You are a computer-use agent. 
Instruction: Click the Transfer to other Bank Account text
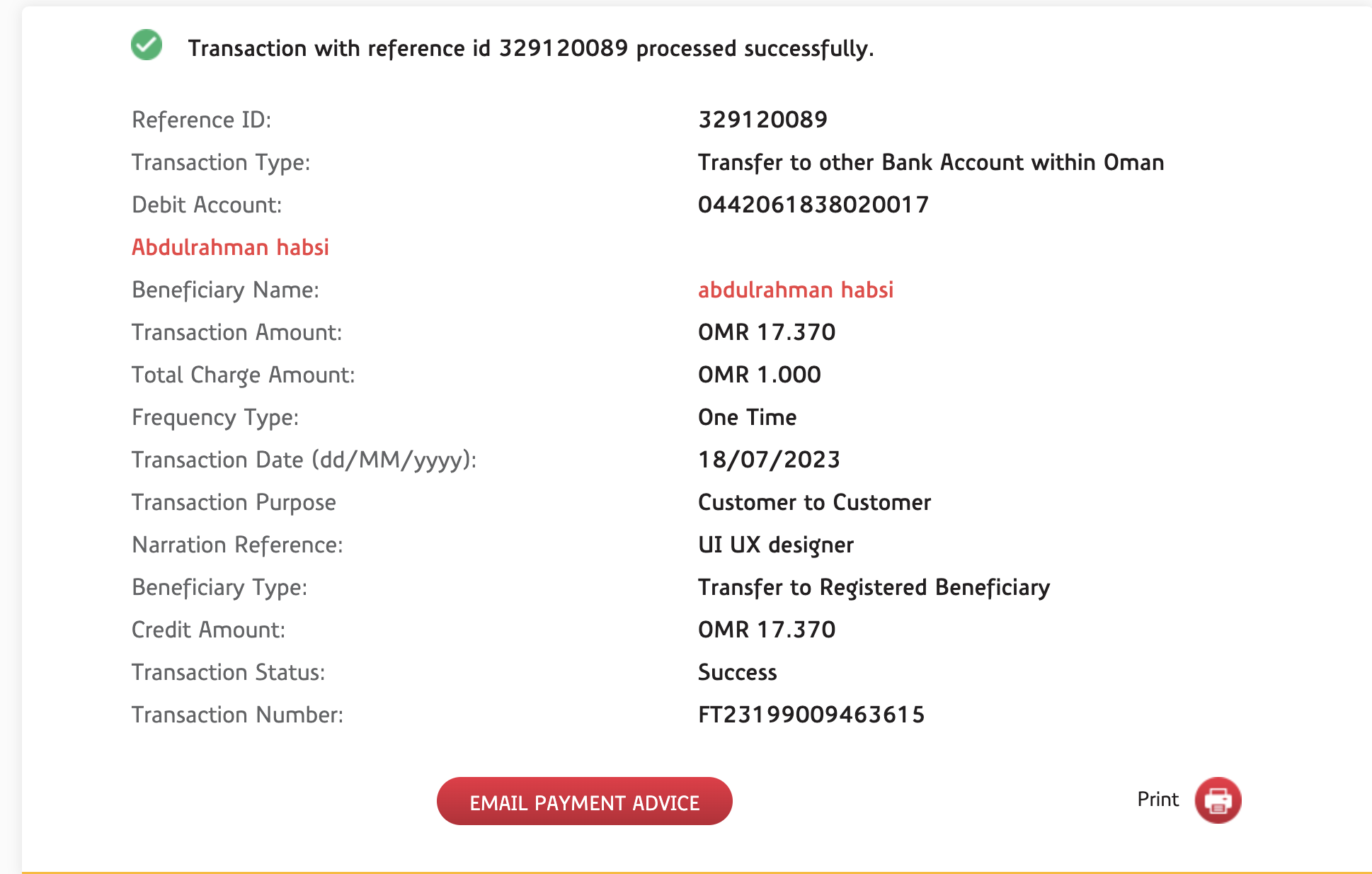(930, 162)
